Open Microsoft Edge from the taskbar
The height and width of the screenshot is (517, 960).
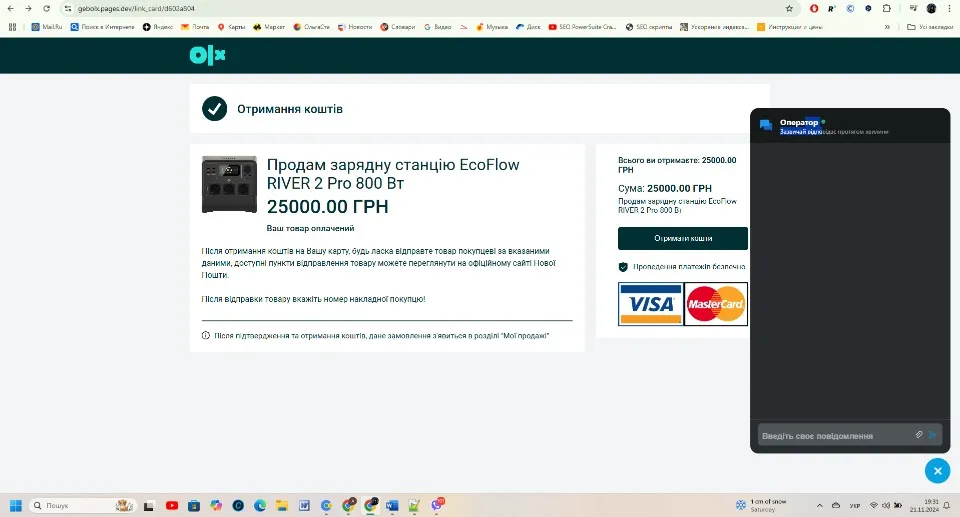(260, 505)
